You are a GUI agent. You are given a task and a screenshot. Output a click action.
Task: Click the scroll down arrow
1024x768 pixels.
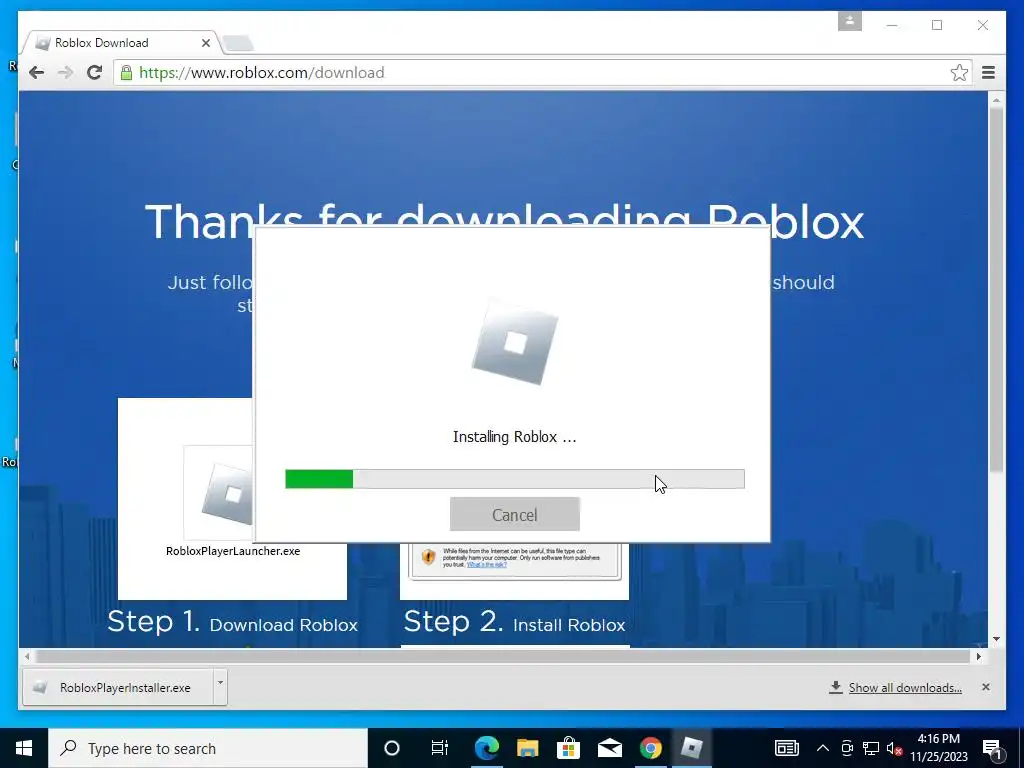click(996, 639)
